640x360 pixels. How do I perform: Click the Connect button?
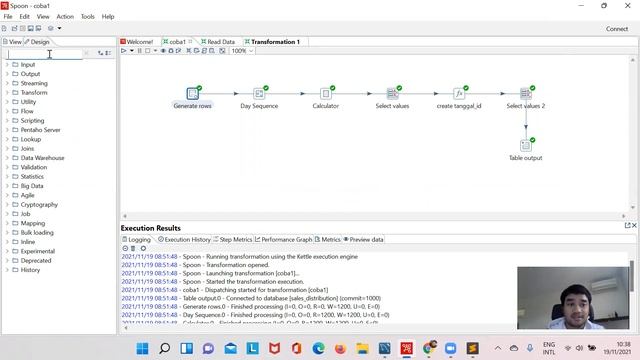[x=617, y=29]
